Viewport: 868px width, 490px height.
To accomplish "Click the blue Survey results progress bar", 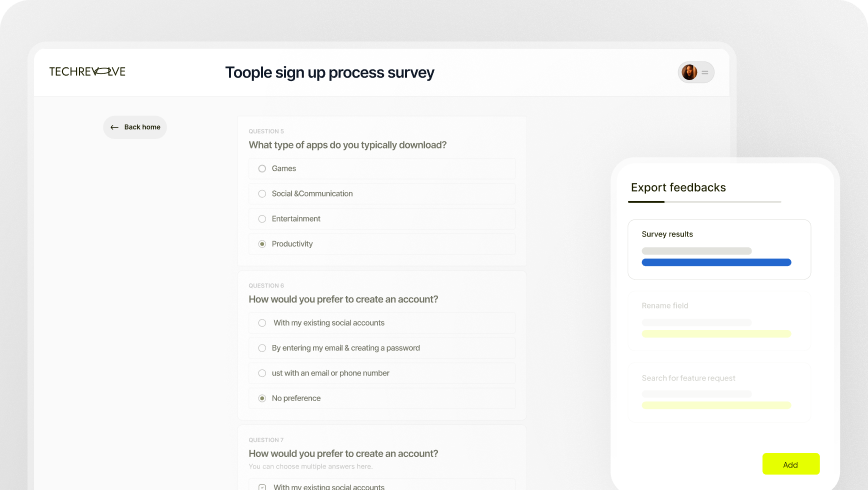I will click(x=716, y=262).
